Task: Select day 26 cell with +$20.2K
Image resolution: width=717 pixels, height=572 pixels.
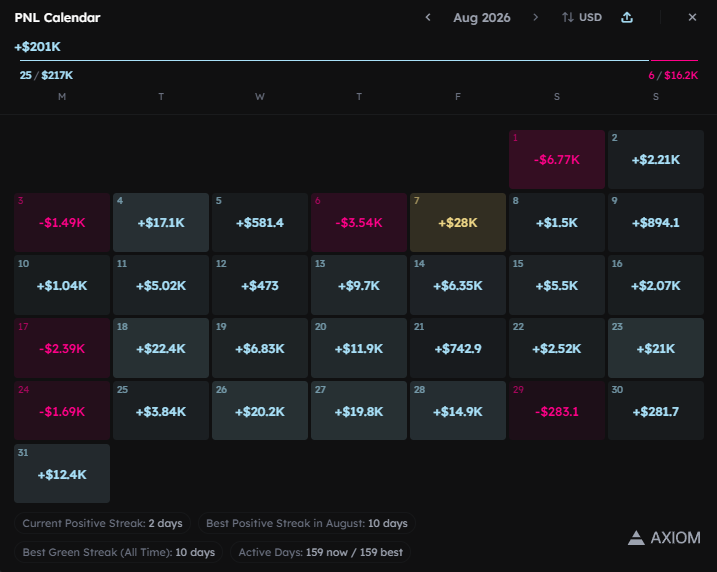Action: [x=260, y=411]
